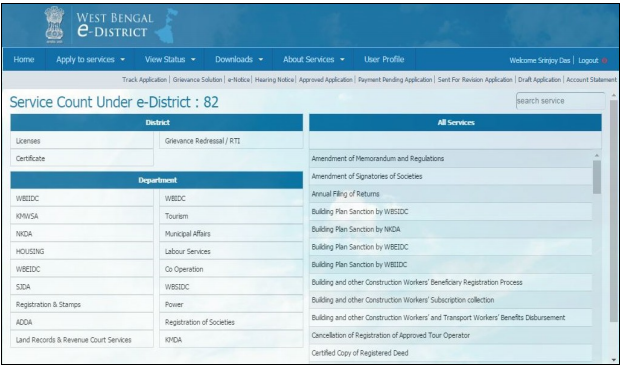The width and height of the screenshot is (621, 366).
Task: Select the Power department
Action: tap(231, 305)
